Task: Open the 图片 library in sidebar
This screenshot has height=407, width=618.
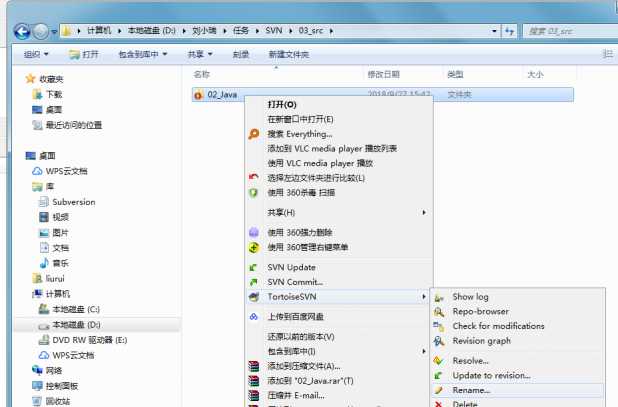Action: coord(60,232)
